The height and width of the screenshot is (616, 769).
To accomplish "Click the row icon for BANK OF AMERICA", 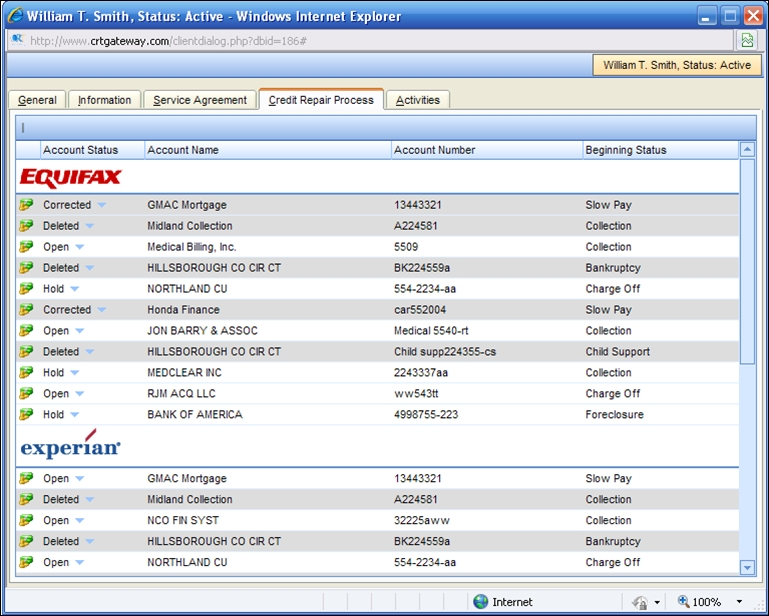I will (26, 415).
